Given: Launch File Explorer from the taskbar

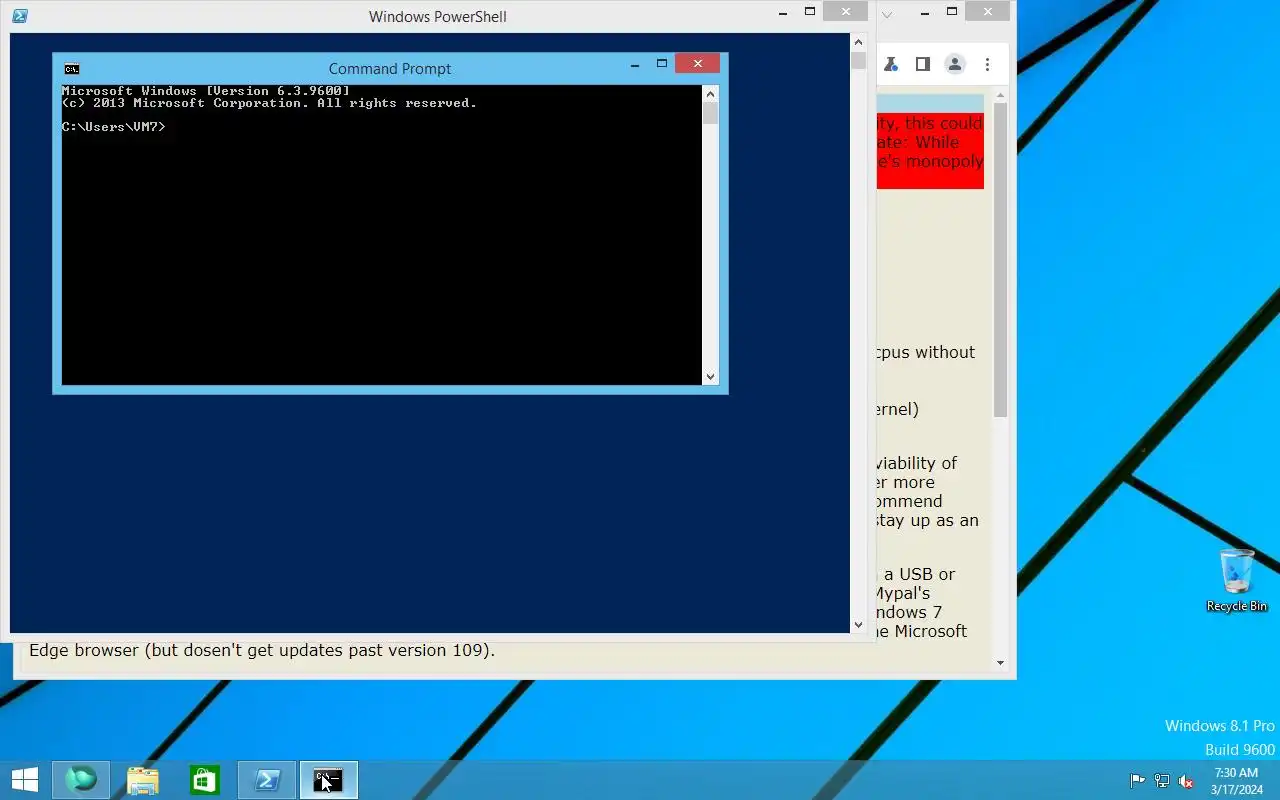Looking at the screenshot, I should pos(143,780).
